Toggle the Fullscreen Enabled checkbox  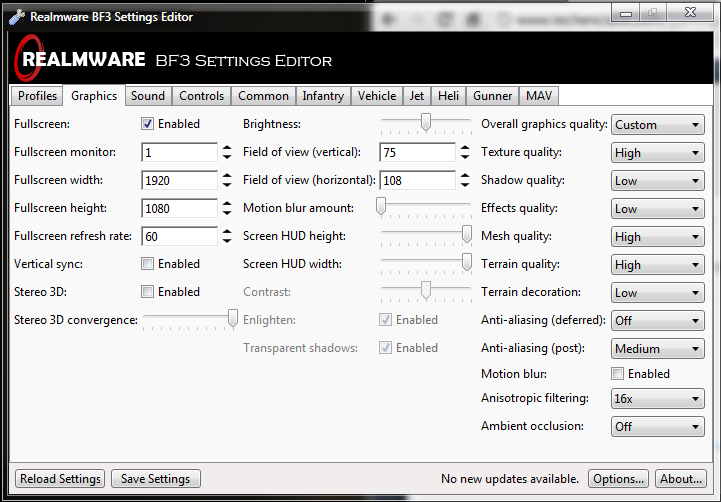point(147,124)
